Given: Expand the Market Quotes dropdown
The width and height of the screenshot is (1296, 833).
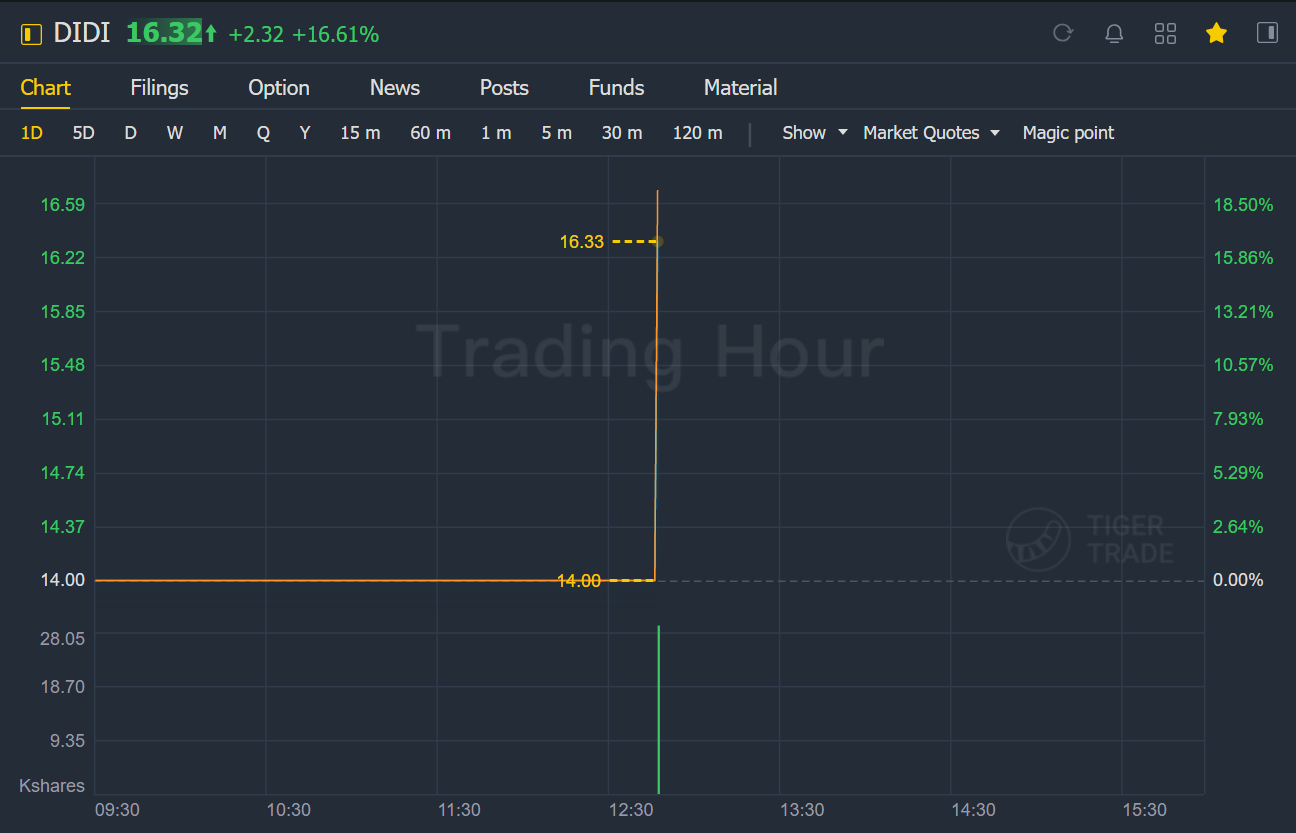Looking at the screenshot, I should tap(931, 133).
